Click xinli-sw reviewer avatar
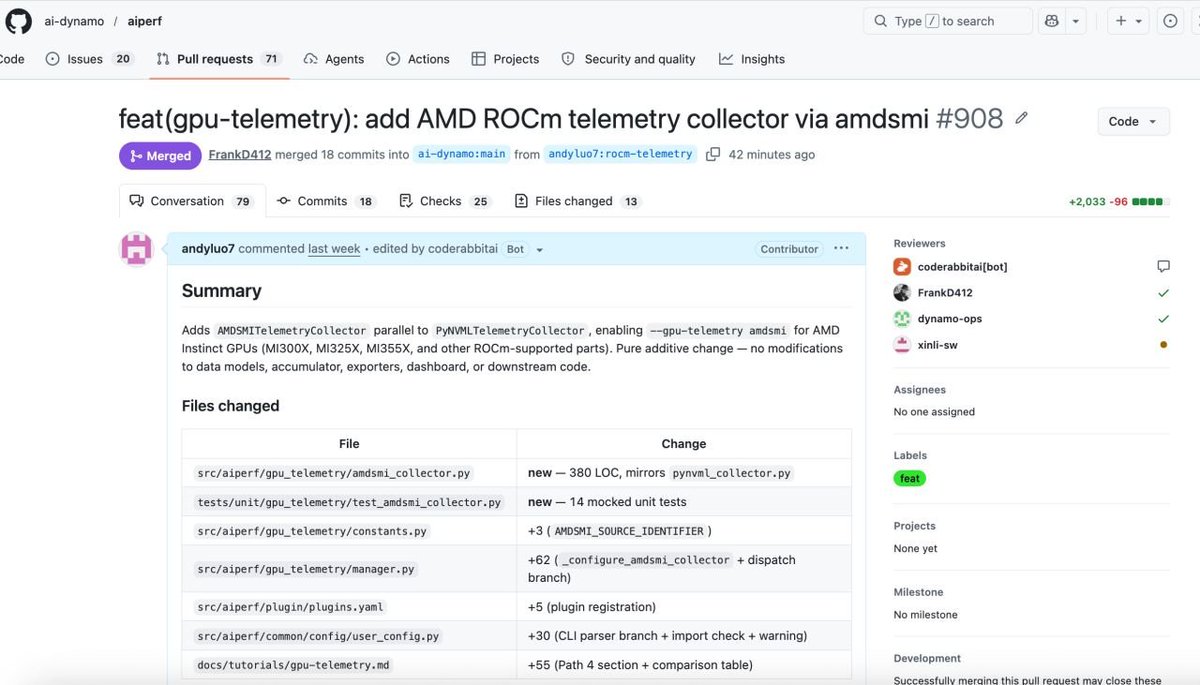 coord(902,345)
